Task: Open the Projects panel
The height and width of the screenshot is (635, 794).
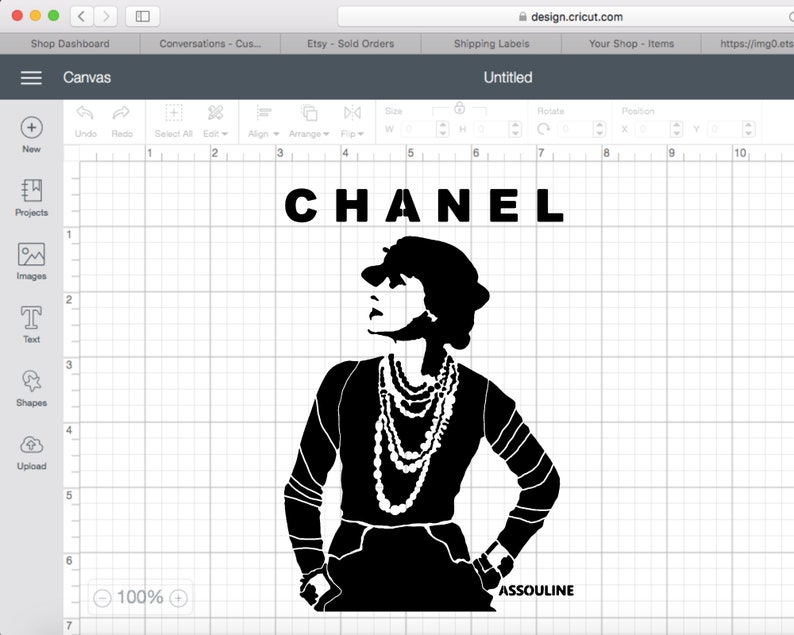Action: point(31,198)
